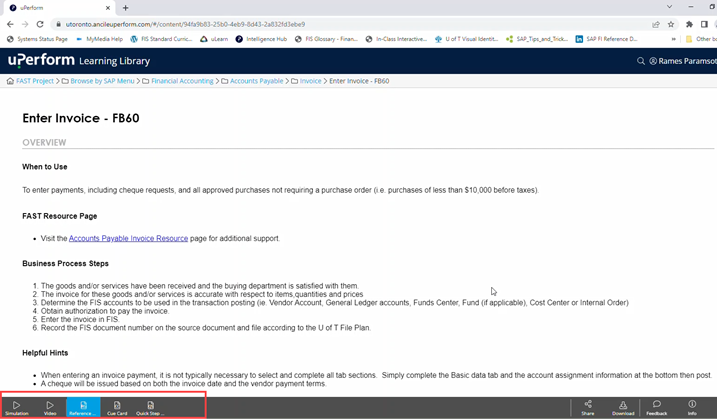
Task: Click step 'Obtain authorization to pay the invoice'
Action: point(105,311)
